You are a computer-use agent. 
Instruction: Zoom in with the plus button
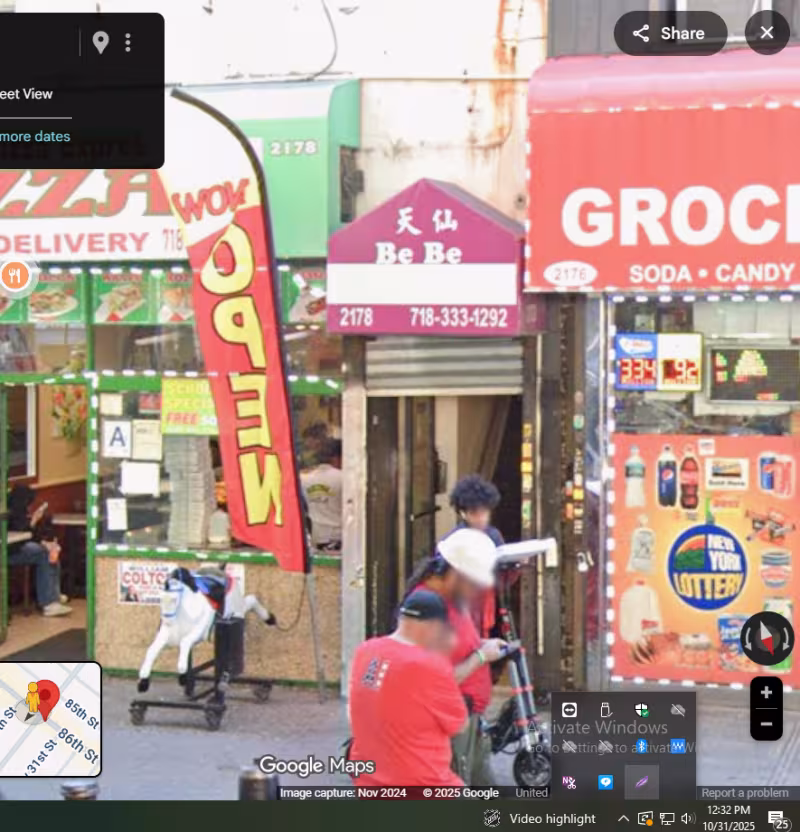[766, 692]
